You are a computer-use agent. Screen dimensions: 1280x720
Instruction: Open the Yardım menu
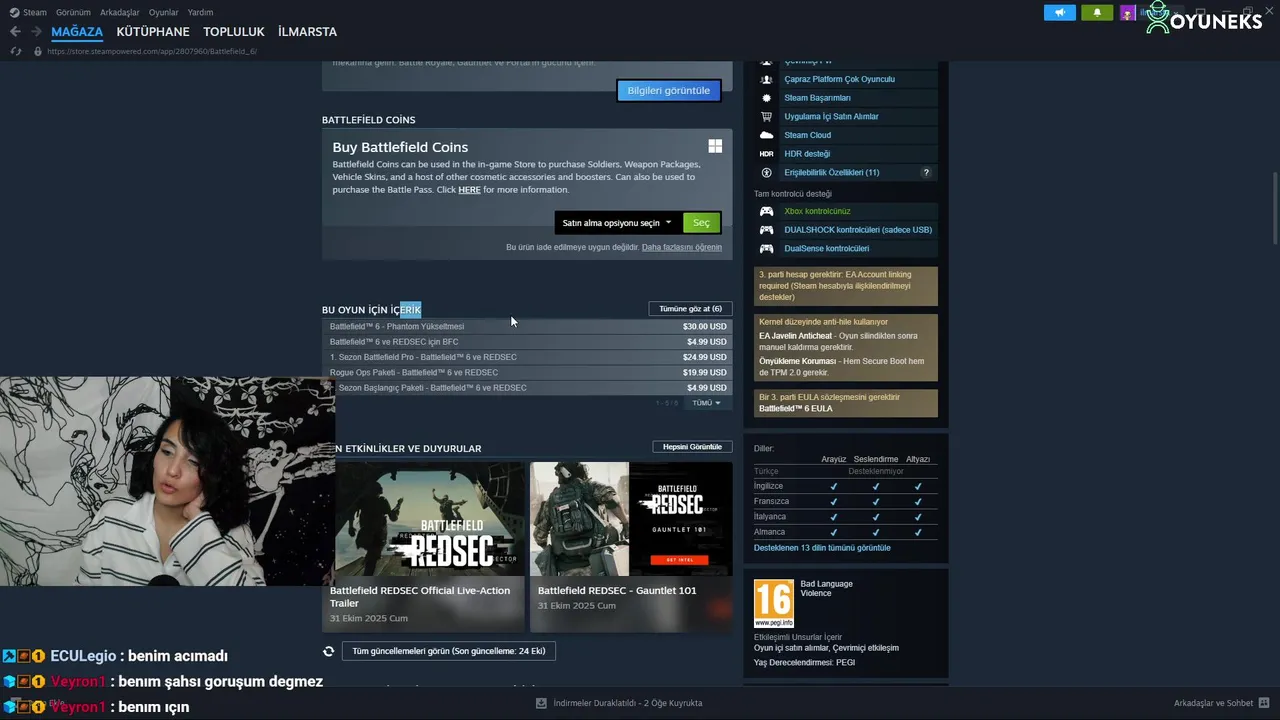click(x=200, y=12)
